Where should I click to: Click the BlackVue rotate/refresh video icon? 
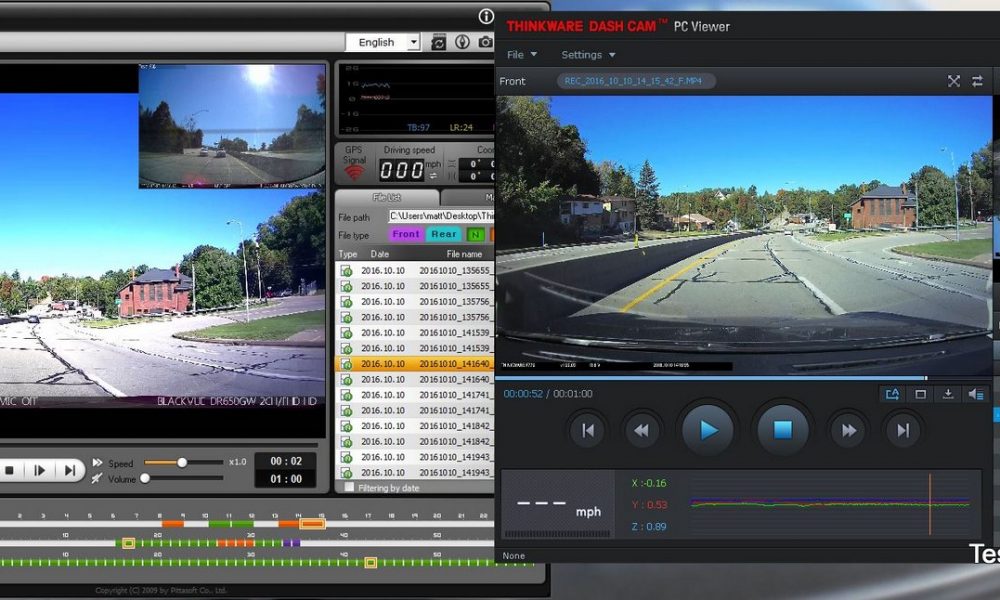pos(438,43)
